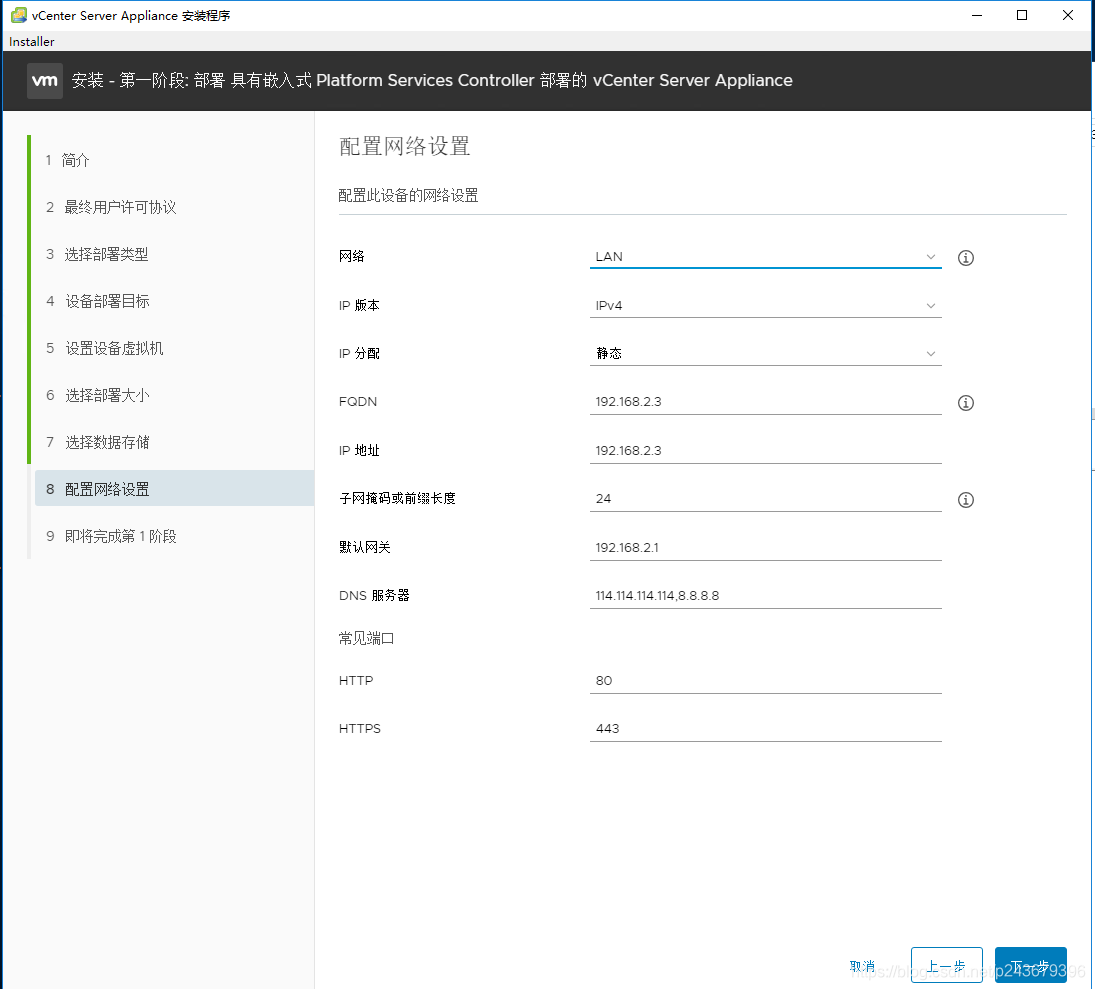Click the info icon beside the 网络 dropdown
1095x990 pixels.
click(x=966, y=258)
